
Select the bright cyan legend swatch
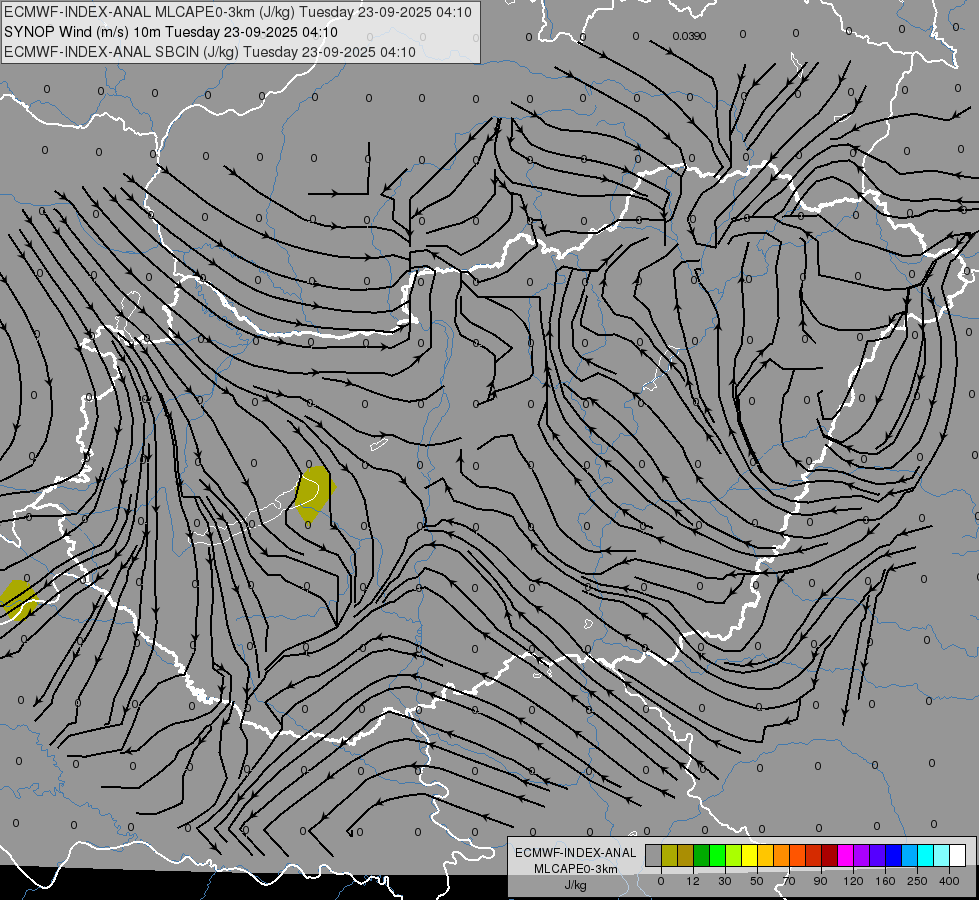[x=926, y=855]
